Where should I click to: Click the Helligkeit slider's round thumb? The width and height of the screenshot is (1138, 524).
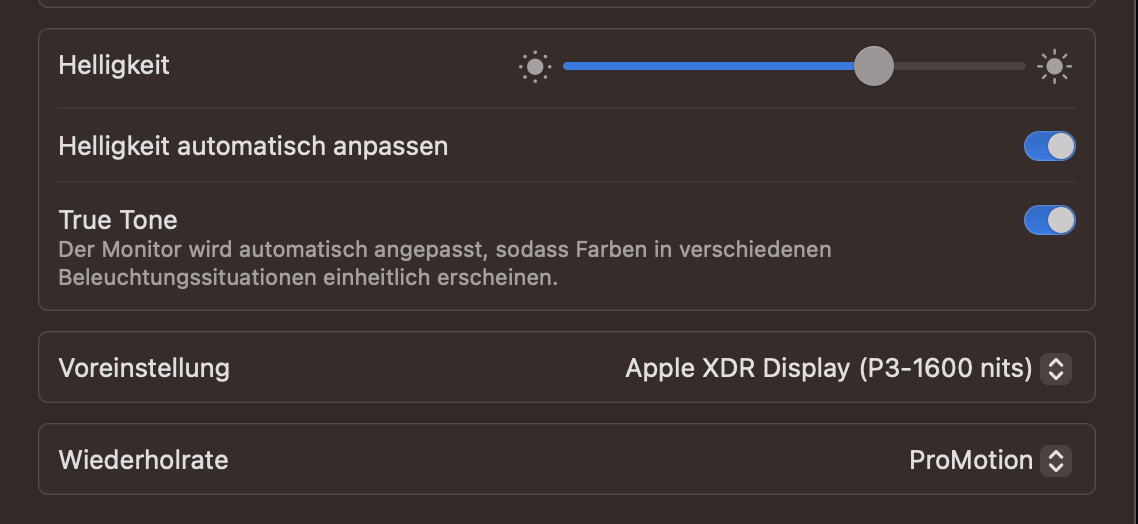pyautogui.click(x=874, y=66)
